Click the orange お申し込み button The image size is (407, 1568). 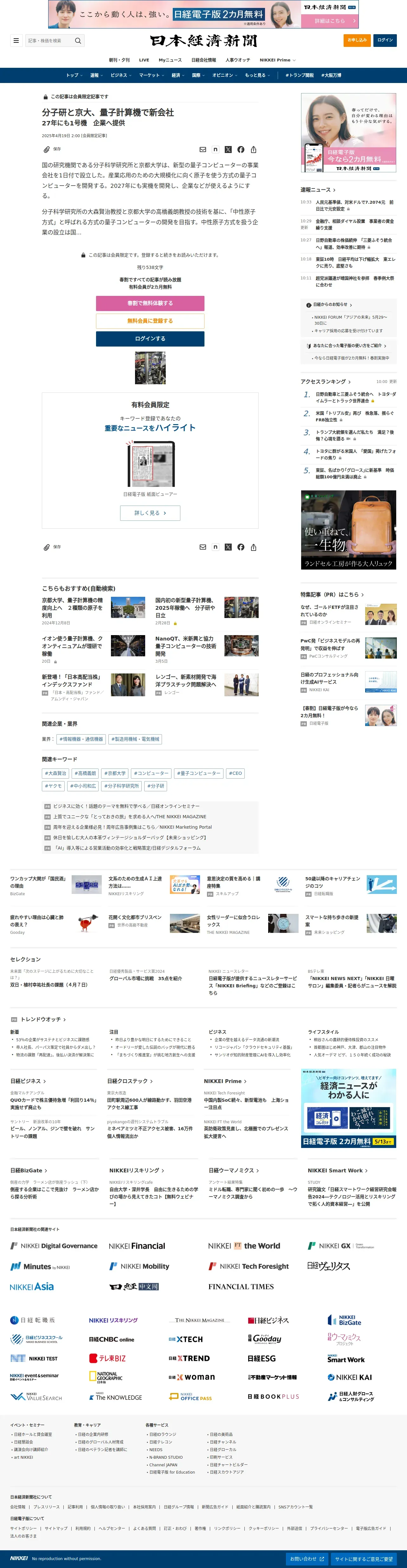356,40
